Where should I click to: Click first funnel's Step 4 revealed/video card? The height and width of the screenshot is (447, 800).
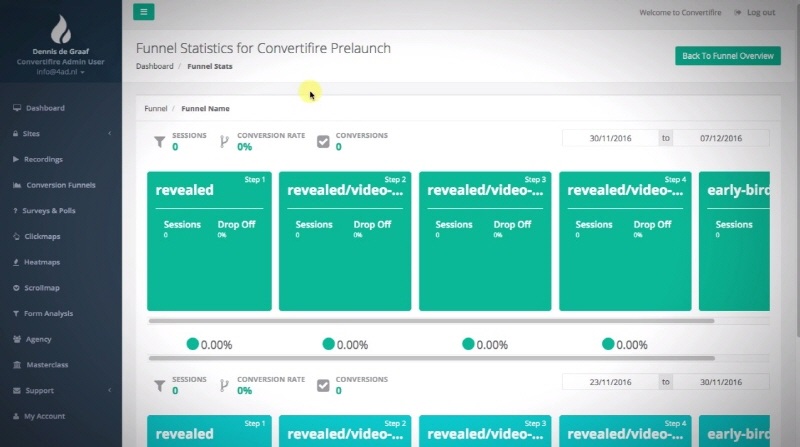tap(625, 241)
